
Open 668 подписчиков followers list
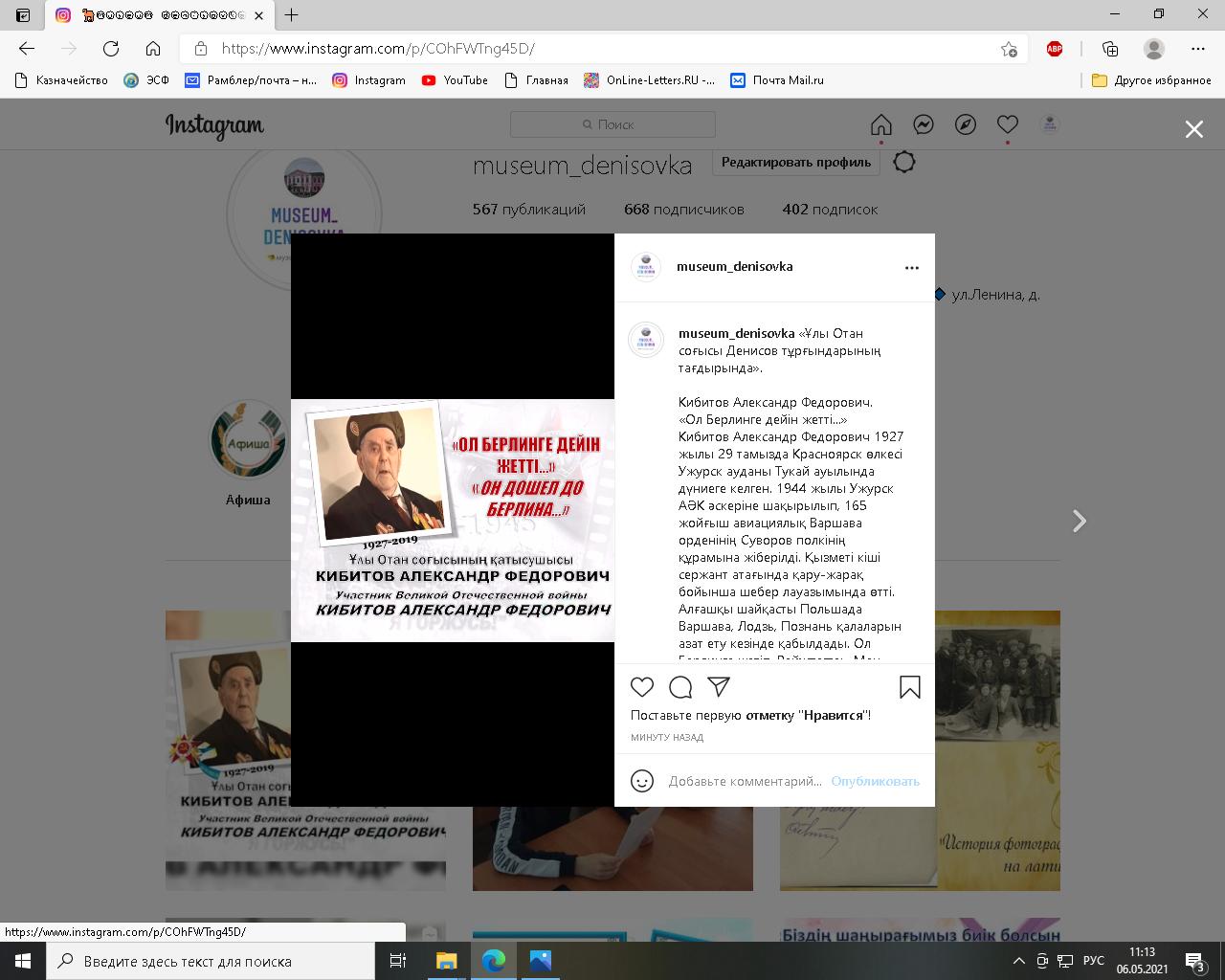click(x=683, y=209)
